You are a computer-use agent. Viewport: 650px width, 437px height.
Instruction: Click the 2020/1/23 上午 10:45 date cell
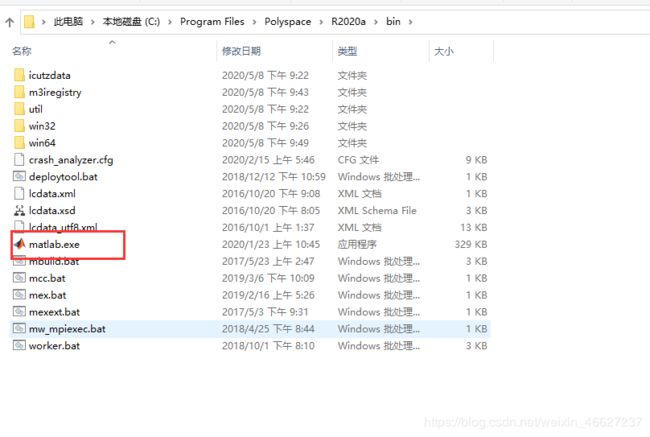tap(271, 245)
